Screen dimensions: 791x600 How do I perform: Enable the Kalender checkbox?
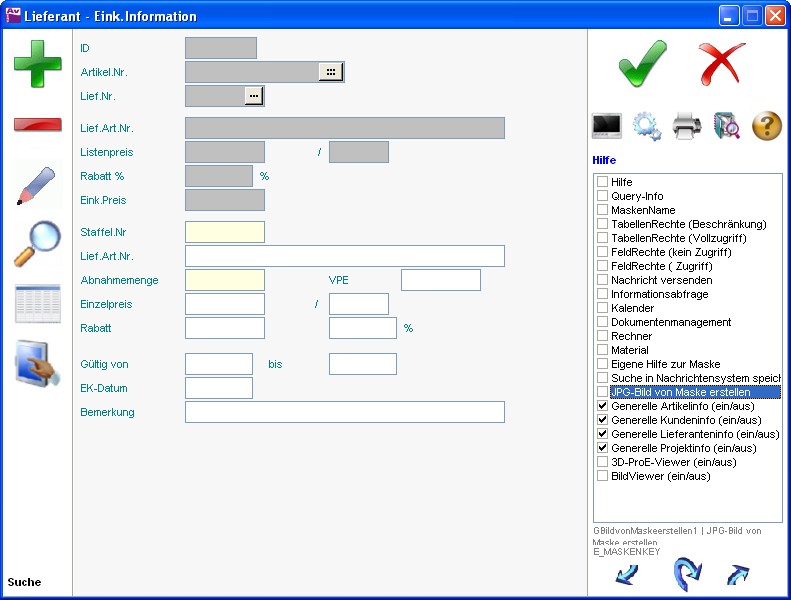click(x=603, y=309)
